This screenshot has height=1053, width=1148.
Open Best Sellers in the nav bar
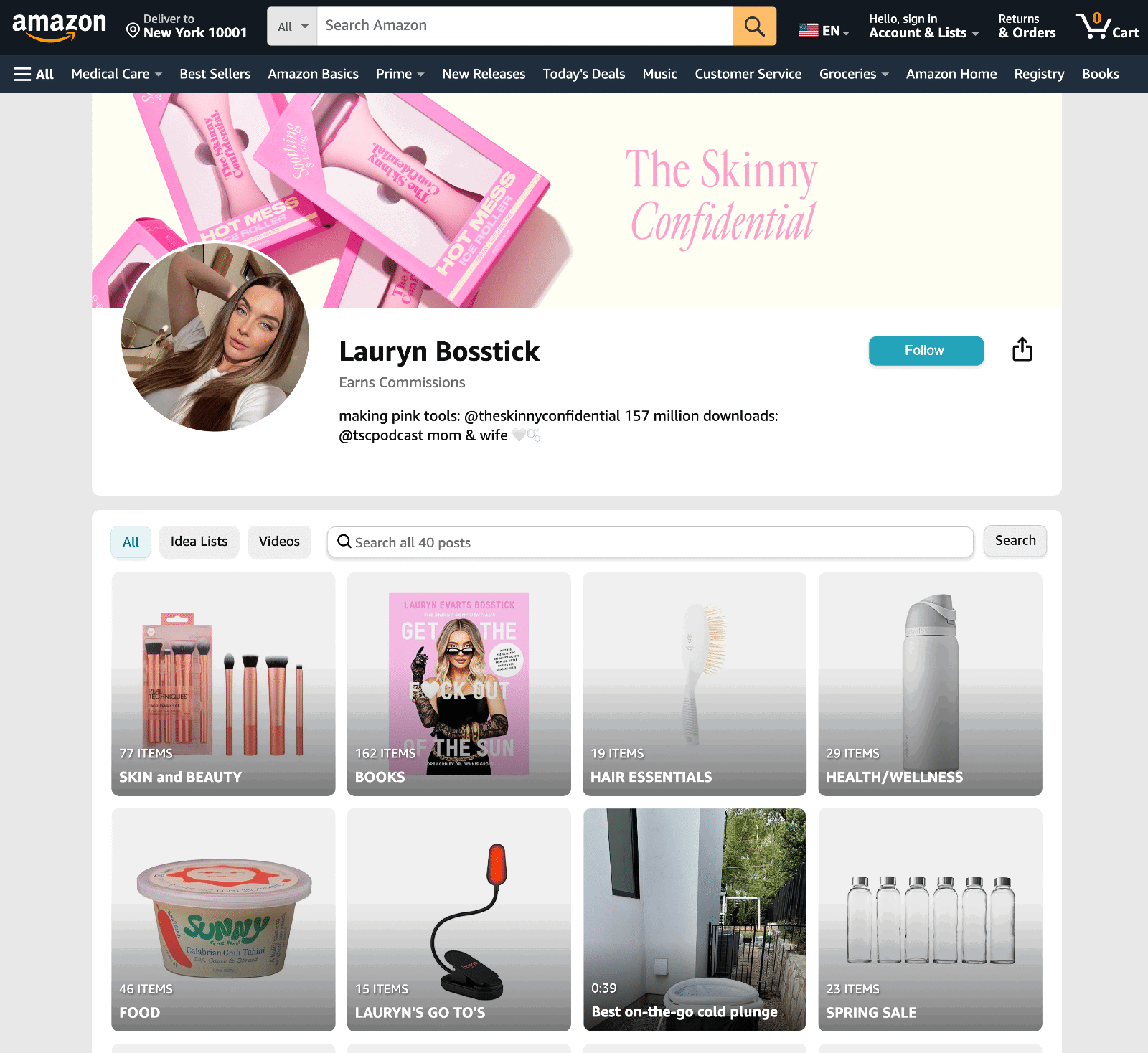tap(215, 74)
